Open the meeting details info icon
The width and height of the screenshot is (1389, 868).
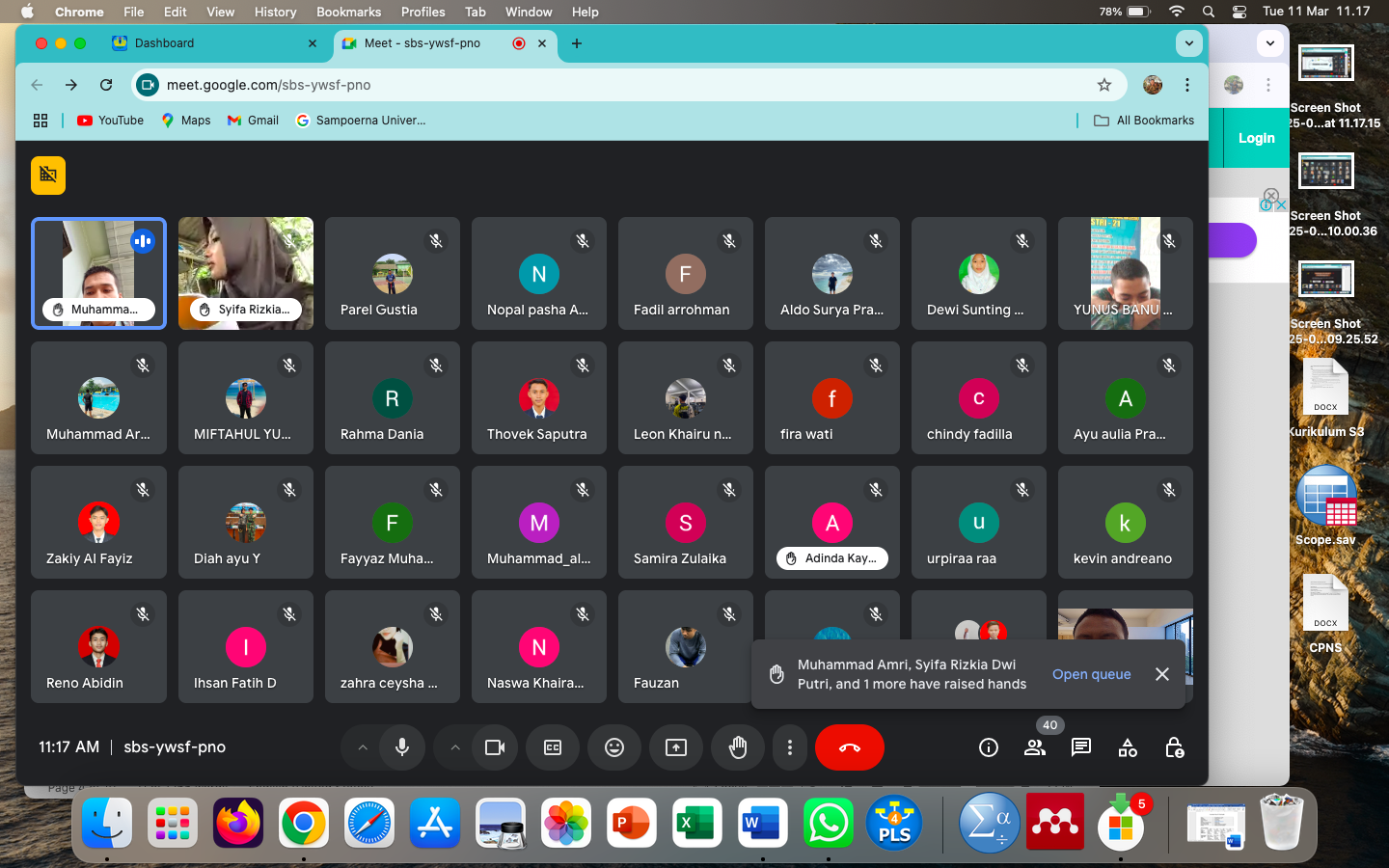pyautogui.click(x=989, y=747)
